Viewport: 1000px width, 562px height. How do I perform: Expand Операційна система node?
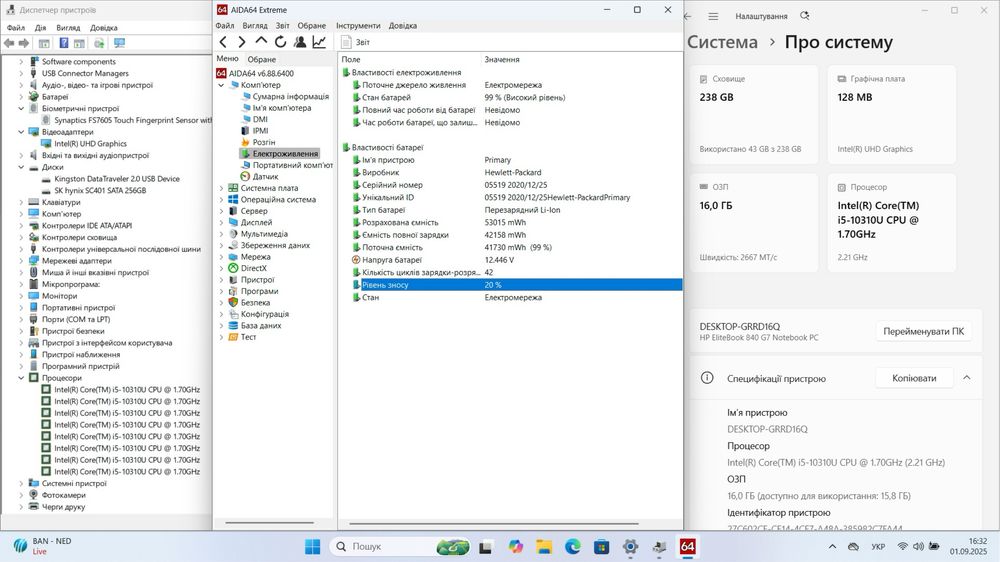[x=221, y=200]
